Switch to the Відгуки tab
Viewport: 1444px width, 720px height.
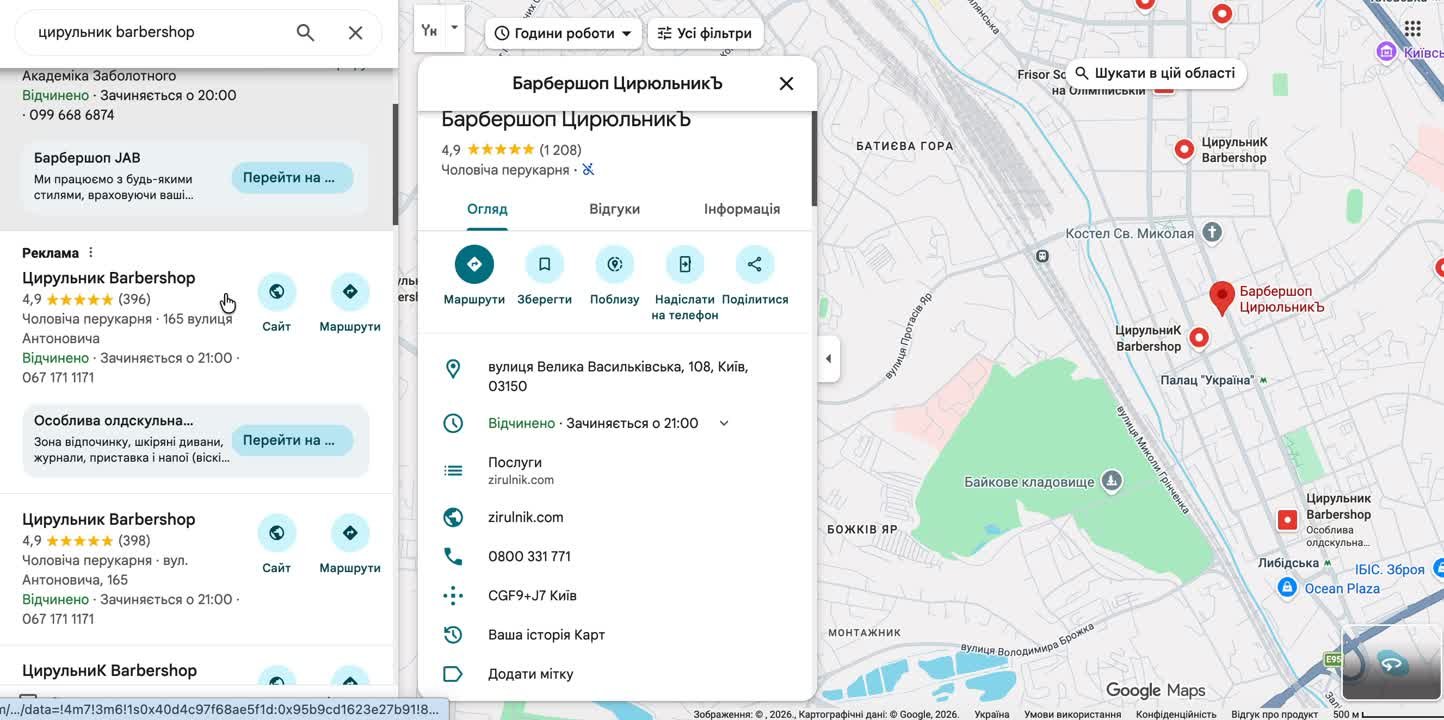click(615, 209)
